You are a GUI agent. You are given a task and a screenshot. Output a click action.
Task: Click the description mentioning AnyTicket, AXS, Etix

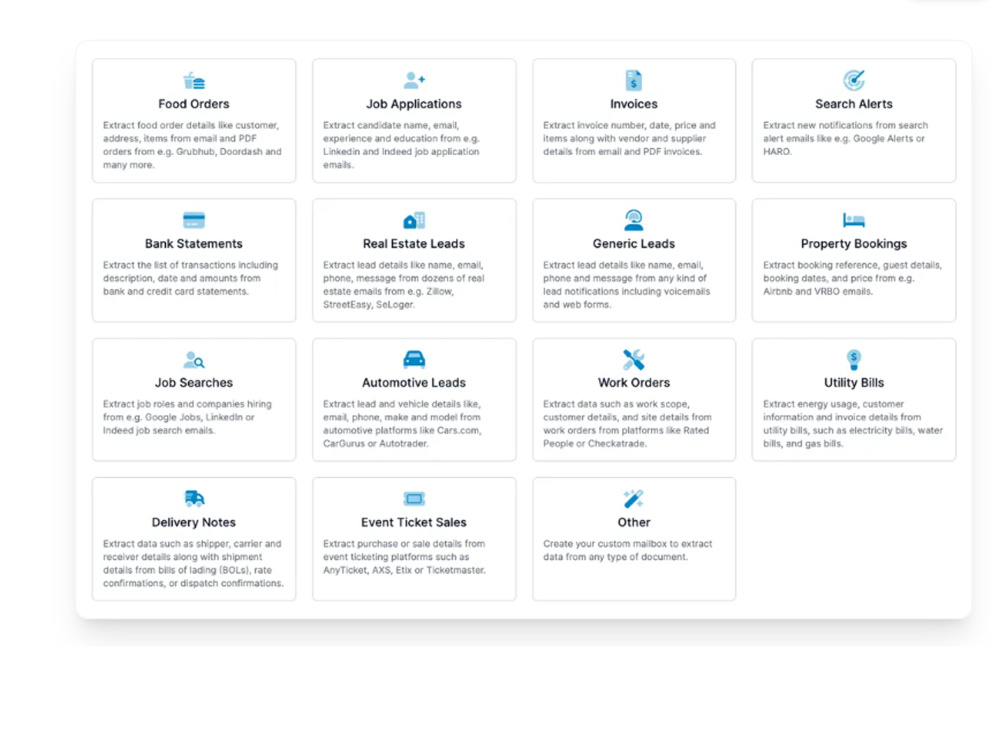(x=404, y=557)
